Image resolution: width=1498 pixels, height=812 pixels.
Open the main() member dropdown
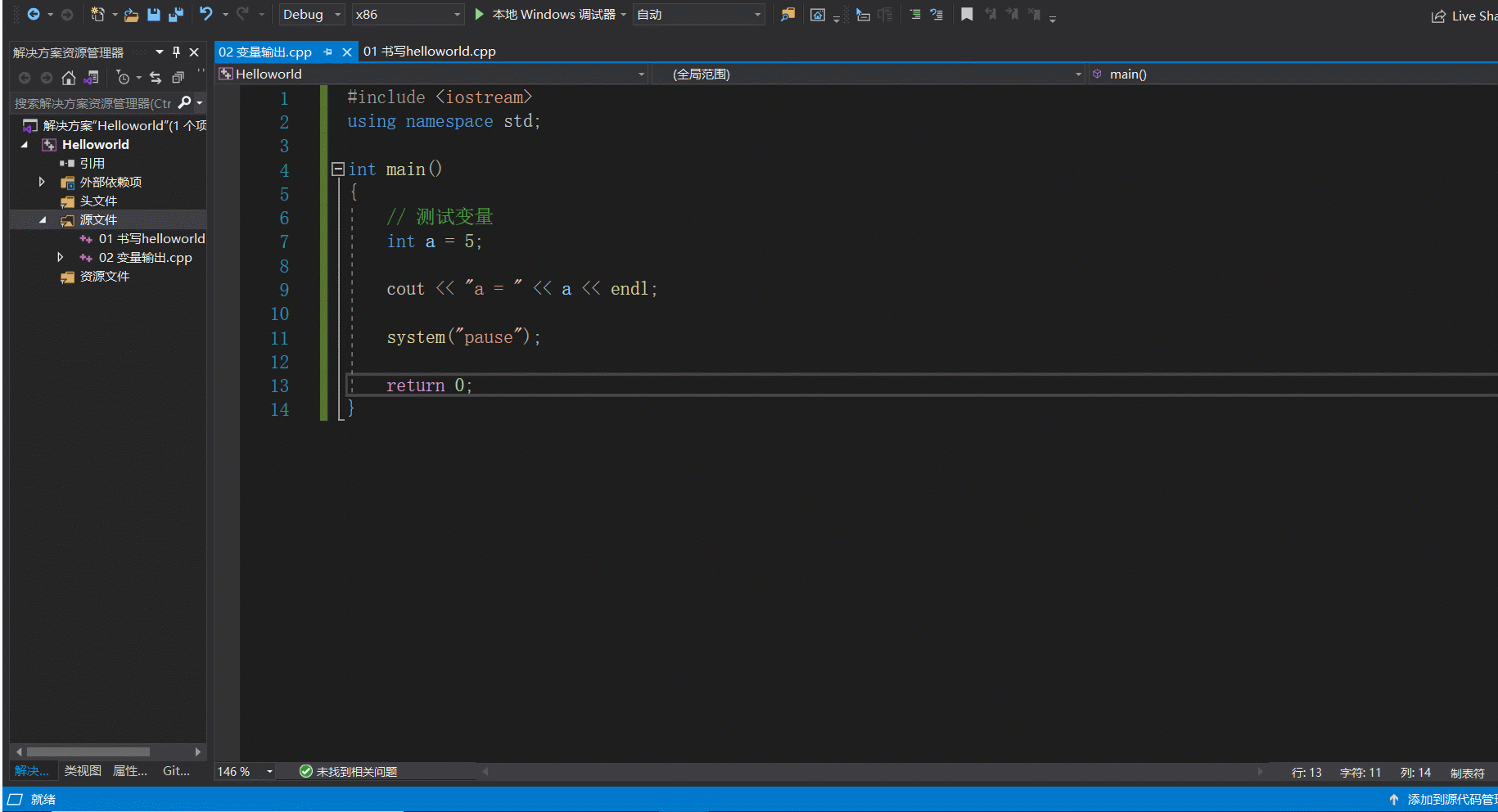click(x=1293, y=74)
